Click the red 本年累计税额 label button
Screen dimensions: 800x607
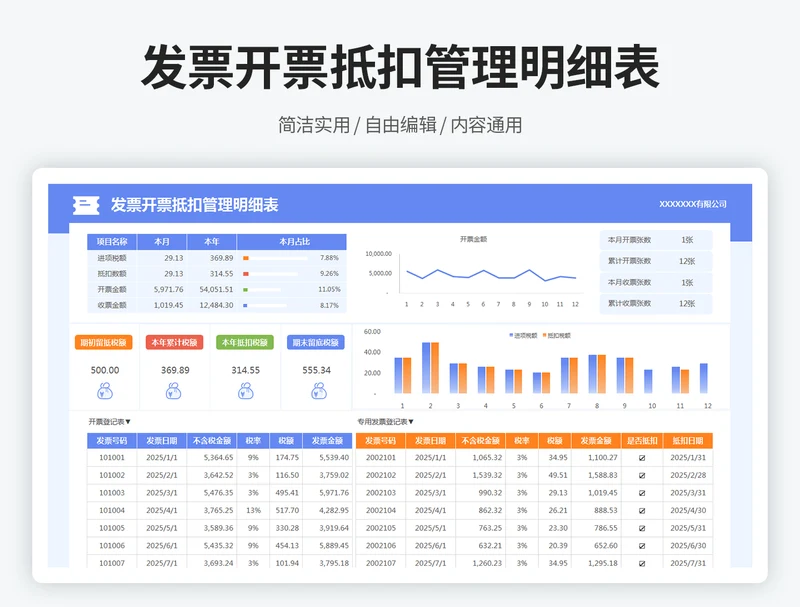(175, 343)
